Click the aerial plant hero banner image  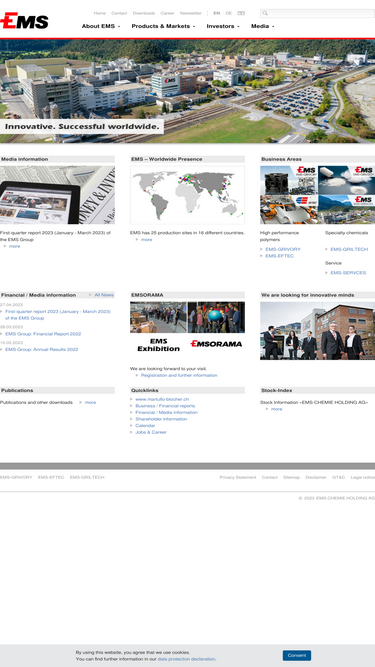(x=188, y=91)
